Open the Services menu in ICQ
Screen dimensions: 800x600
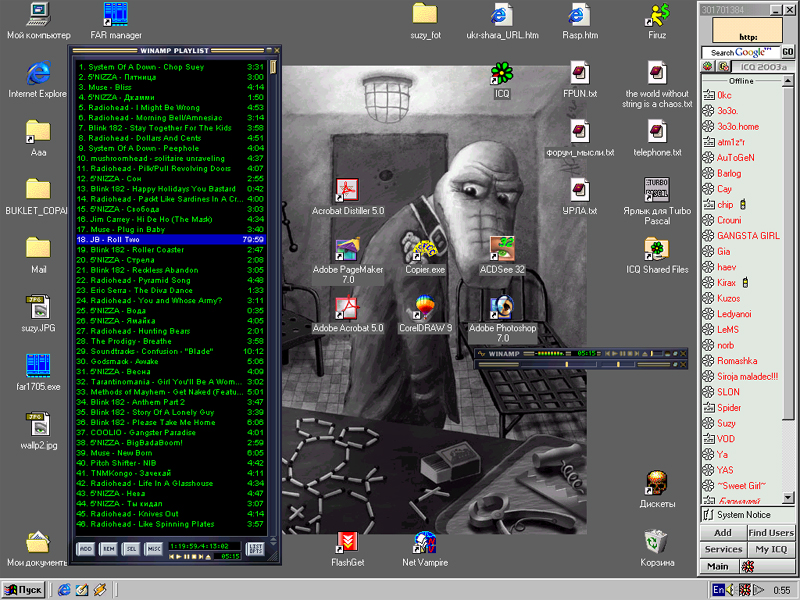point(723,549)
